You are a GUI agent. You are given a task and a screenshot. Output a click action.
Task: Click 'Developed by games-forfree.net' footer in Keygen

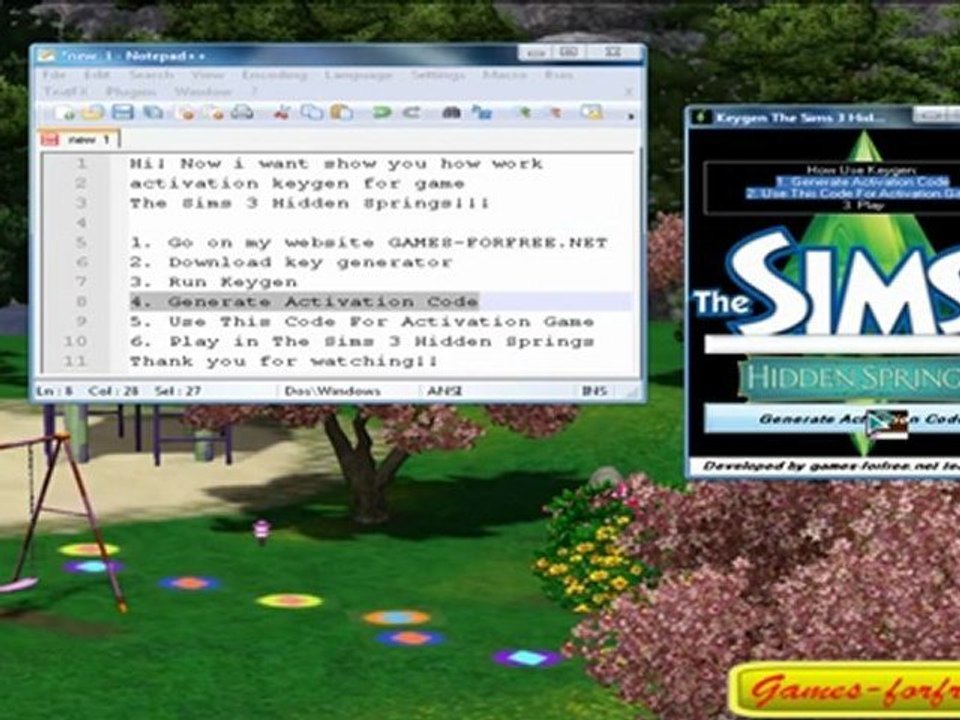coord(831,467)
